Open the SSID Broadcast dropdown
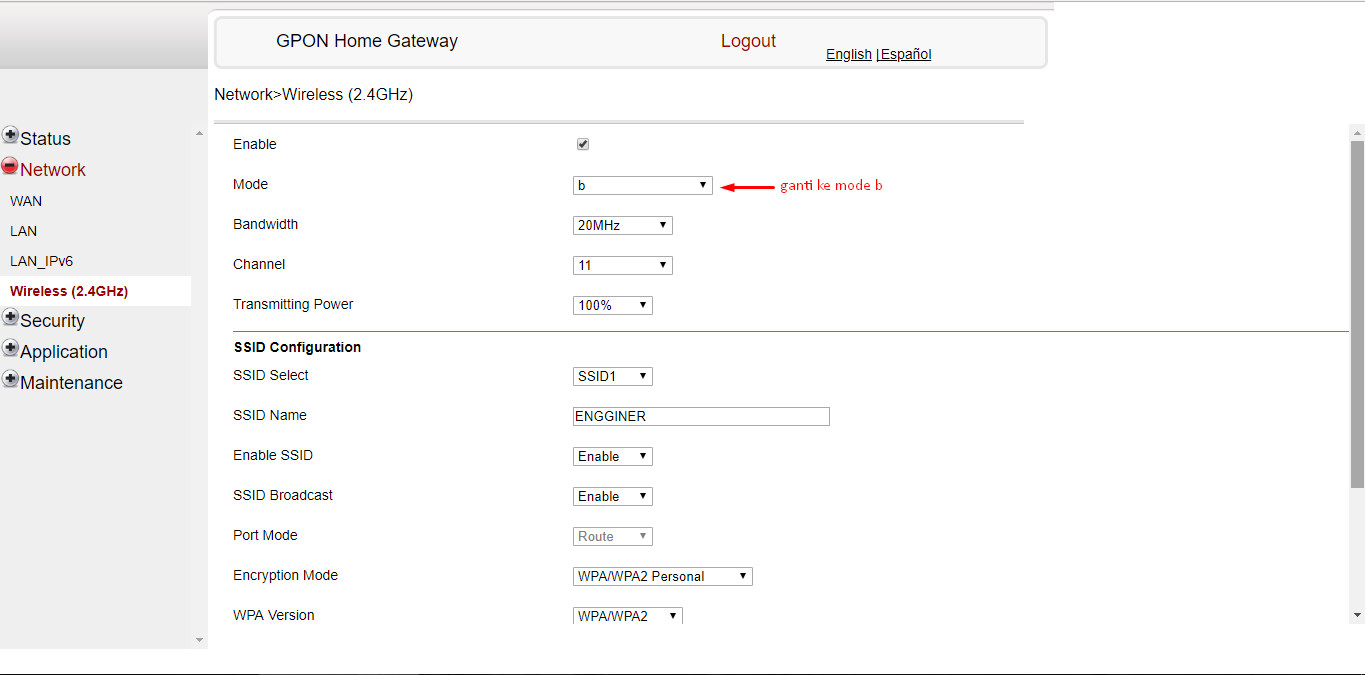Image resolution: width=1365 pixels, height=675 pixels. coord(613,496)
